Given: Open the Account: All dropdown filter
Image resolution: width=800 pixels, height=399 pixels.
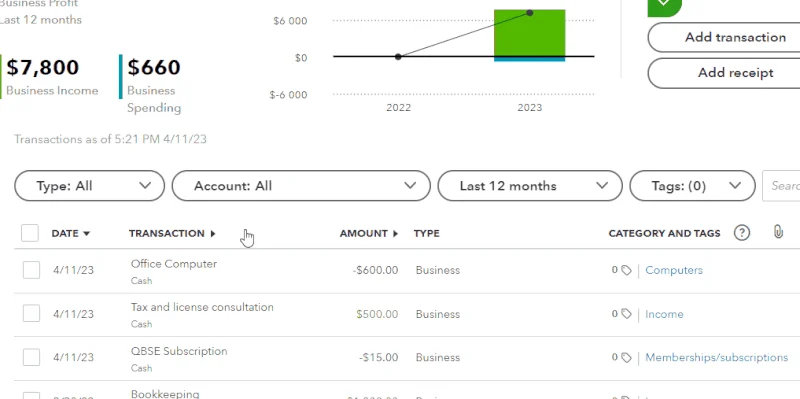Looking at the screenshot, I should (x=301, y=186).
